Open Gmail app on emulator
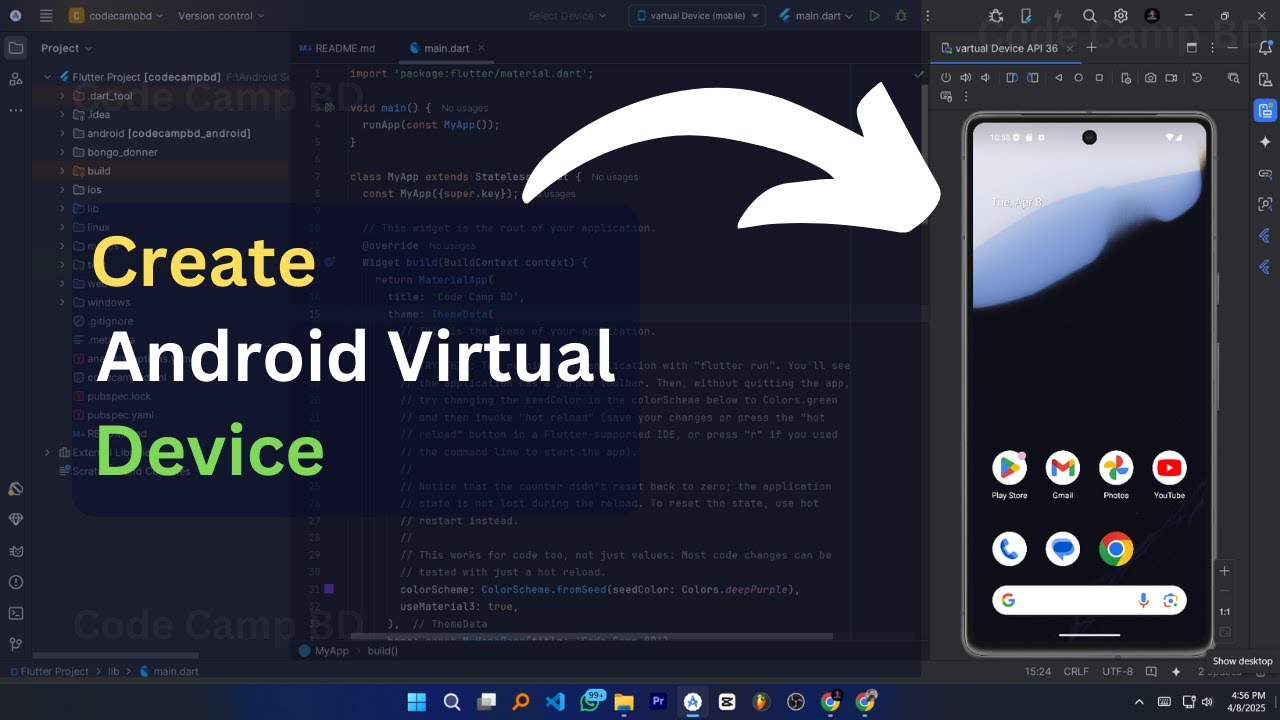This screenshot has width=1280, height=720. pos(1063,468)
